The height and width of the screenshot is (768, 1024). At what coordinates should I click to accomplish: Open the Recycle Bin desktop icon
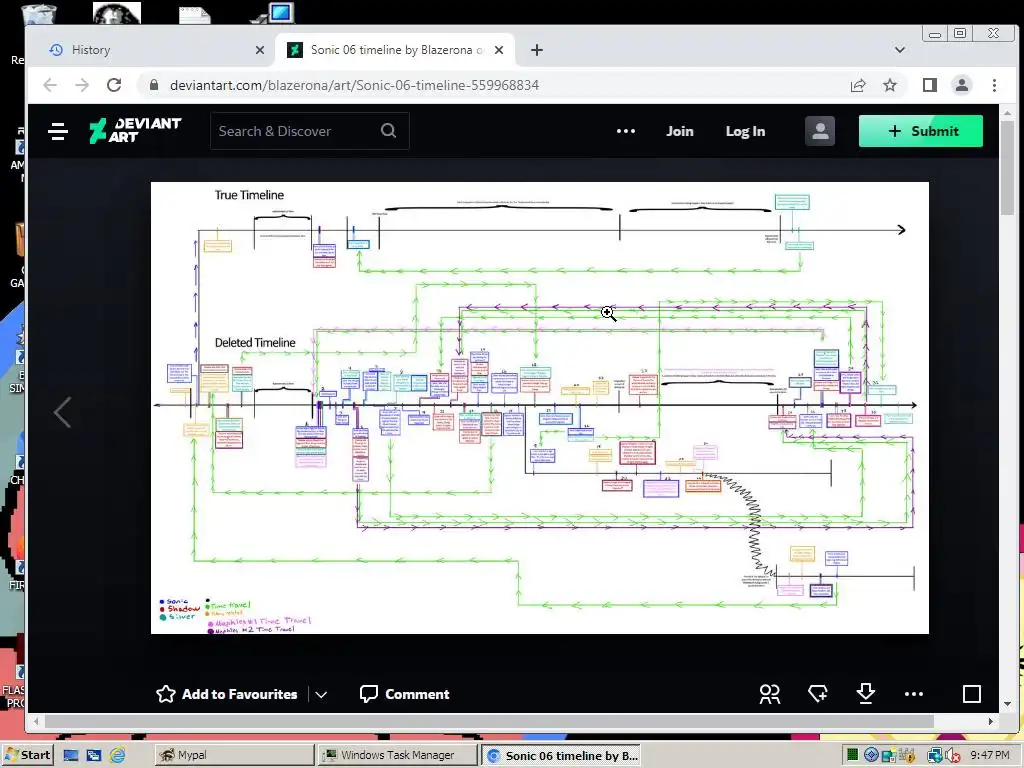(39, 14)
